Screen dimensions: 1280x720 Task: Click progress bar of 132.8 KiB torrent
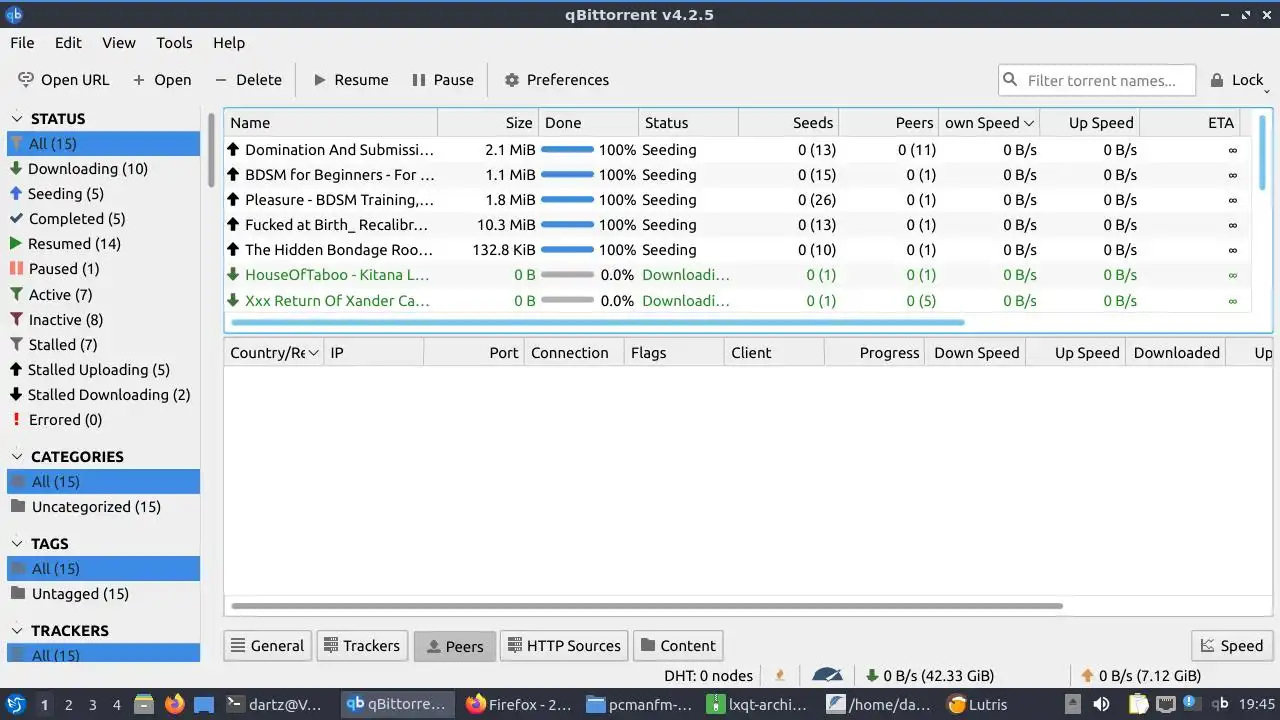[x=567, y=250]
